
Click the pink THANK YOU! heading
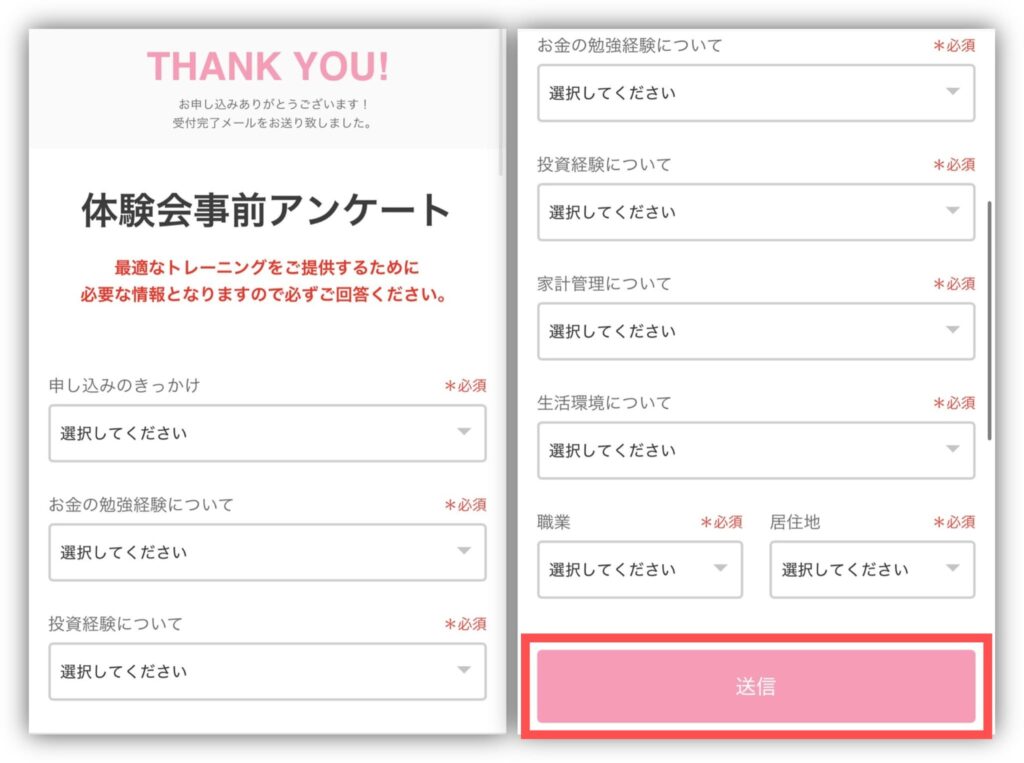(268, 66)
